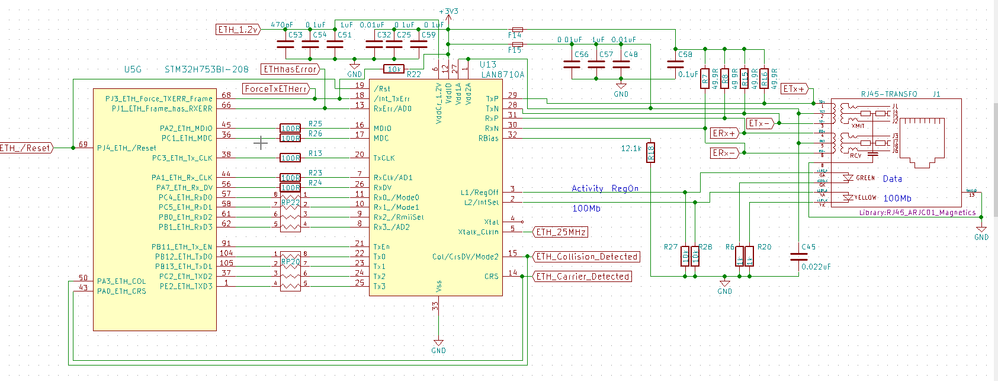Image resolution: width=998 pixels, height=381 pixels.
Task: Select the 10k resistor R22
Action: click(x=394, y=68)
